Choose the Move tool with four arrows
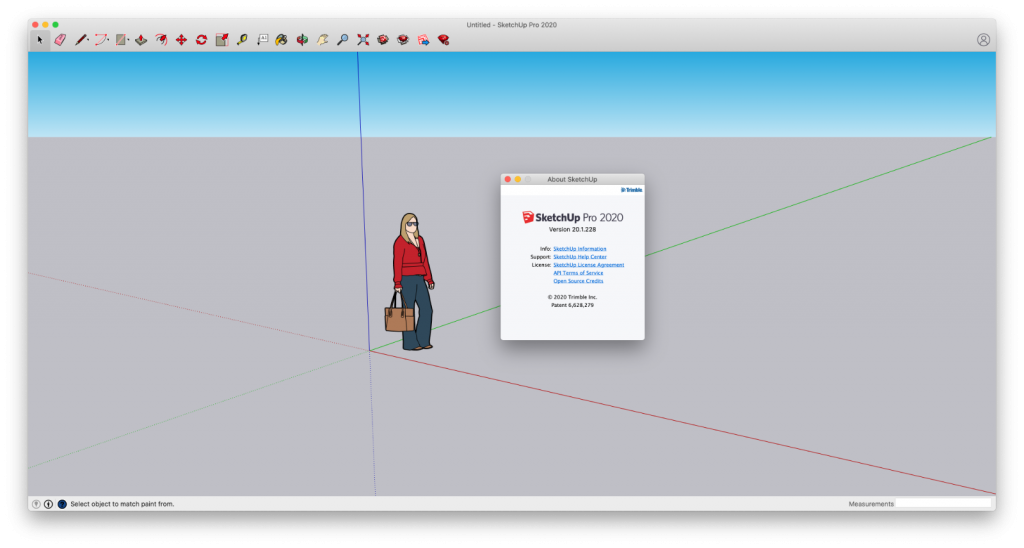This screenshot has width=1024, height=548. pos(182,40)
